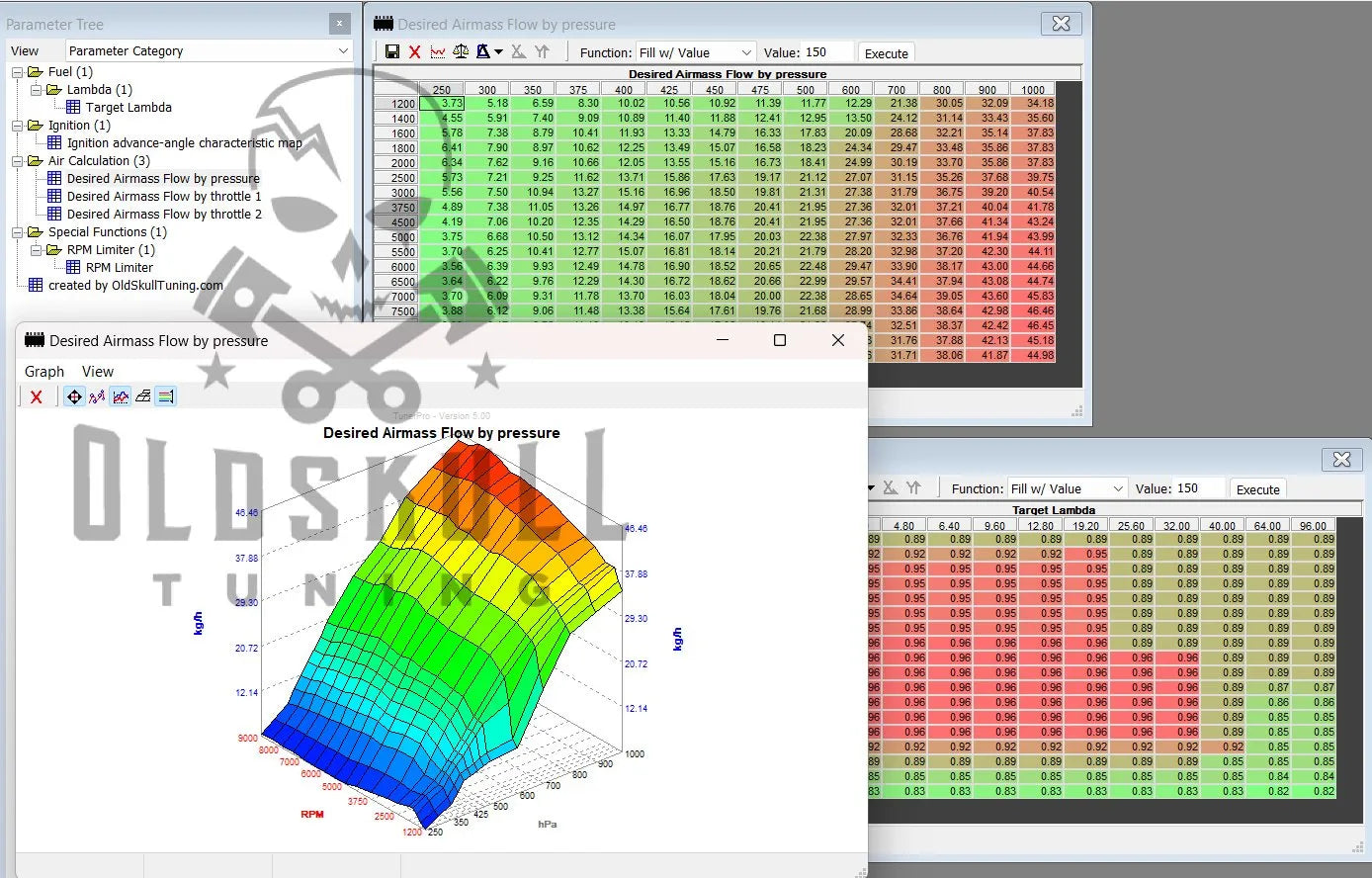Open the graph view icon in table toolbar
Viewport: 1372px width, 878px height.
438,52
